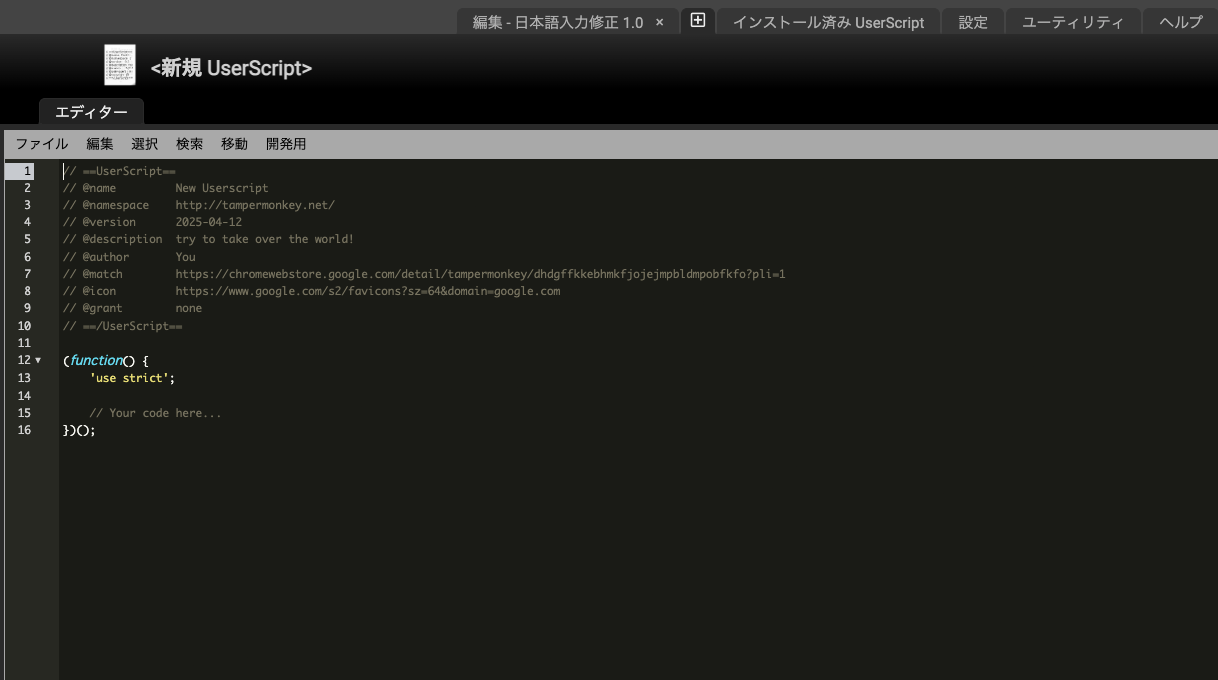Click author value 'You'

(186, 257)
